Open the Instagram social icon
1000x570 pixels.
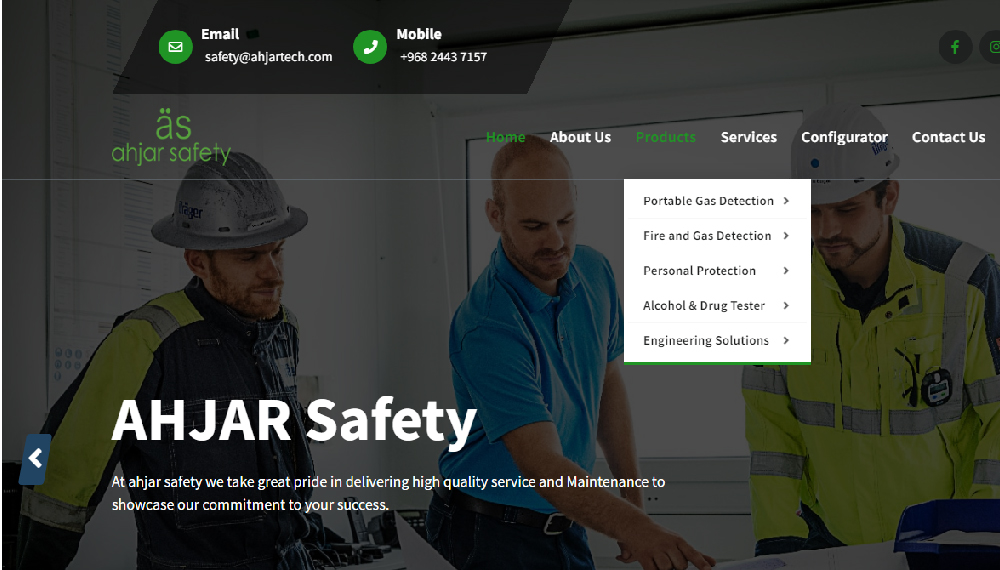993,47
